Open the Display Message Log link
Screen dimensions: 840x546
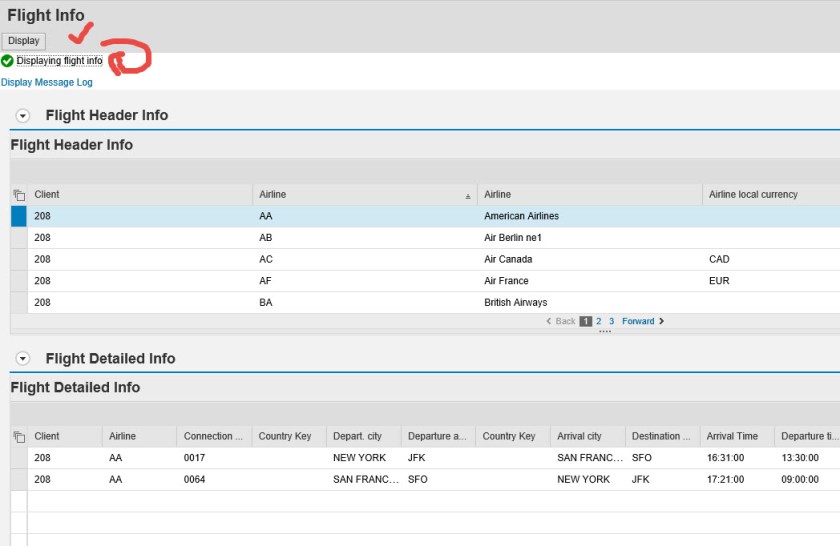(x=47, y=82)
